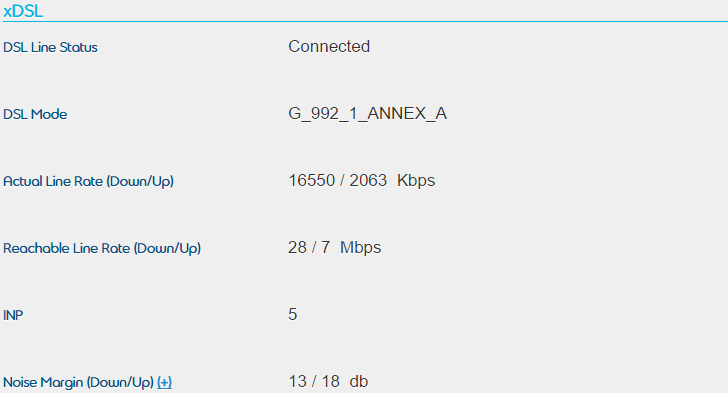
Task: Click the xDSL section heading
Action: [x=23, y=11]
